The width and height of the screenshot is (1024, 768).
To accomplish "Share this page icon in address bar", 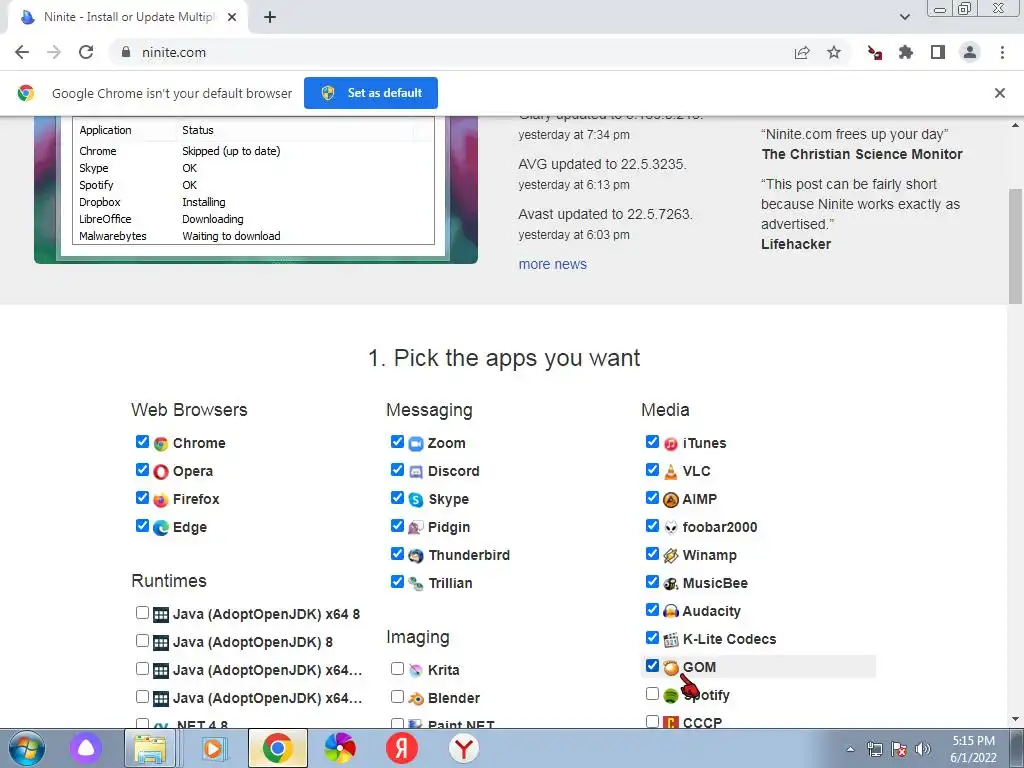I will coord(802,53).
